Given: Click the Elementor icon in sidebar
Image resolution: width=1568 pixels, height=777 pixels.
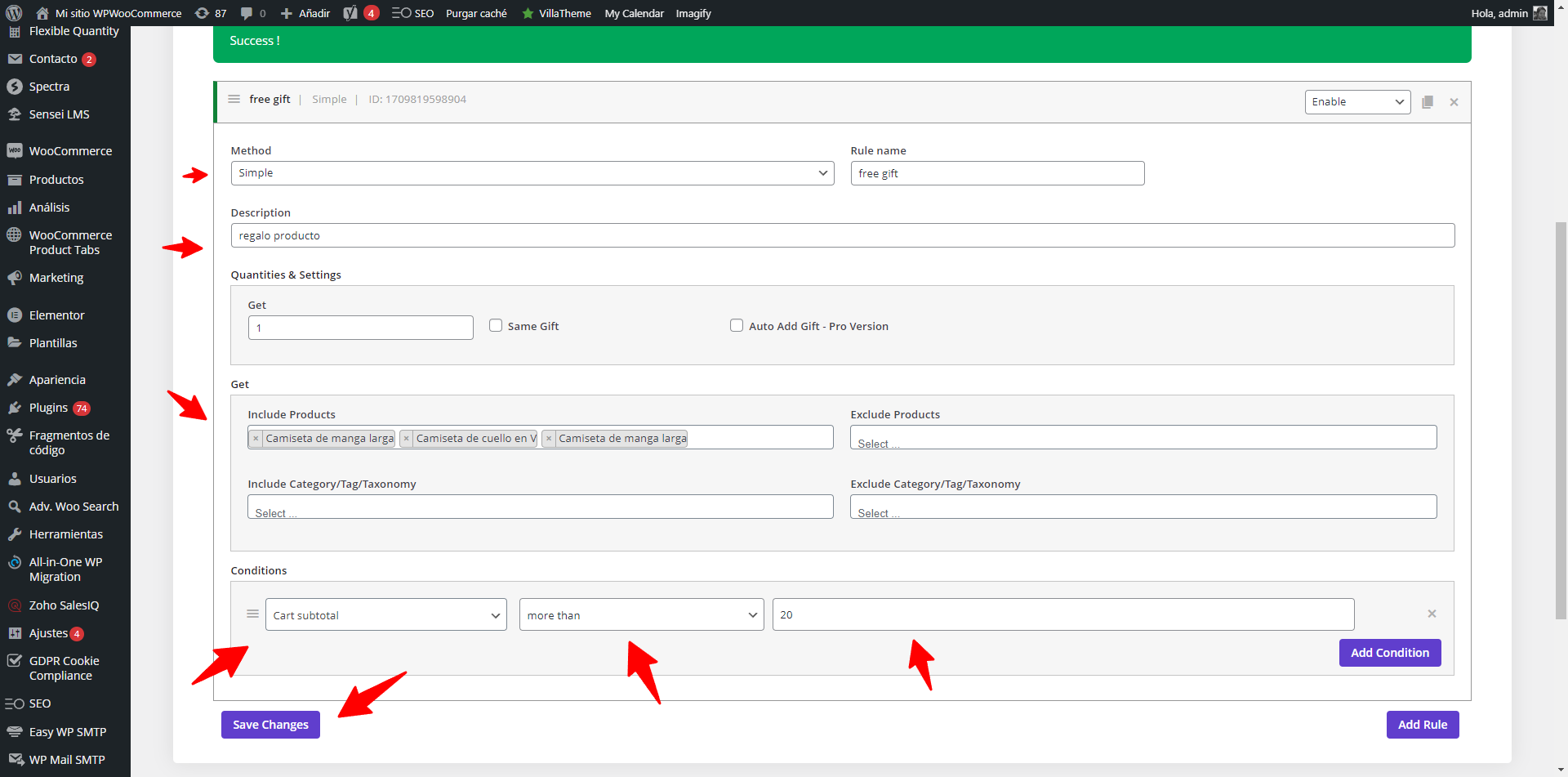Looking at the screenshot, I should (15, 315).
